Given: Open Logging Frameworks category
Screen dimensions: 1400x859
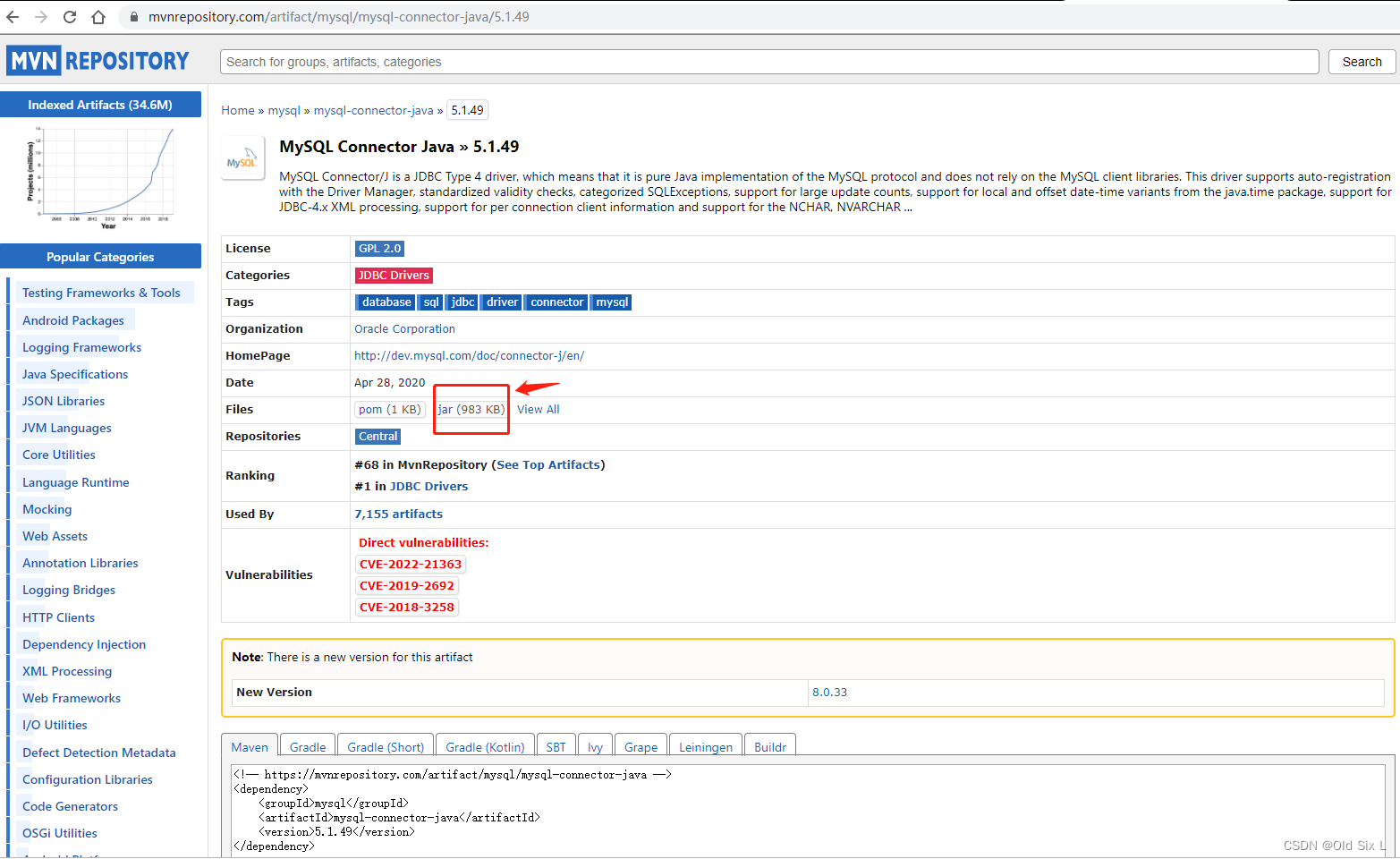Looking at the screenshot, I should (x=81, y=347).
